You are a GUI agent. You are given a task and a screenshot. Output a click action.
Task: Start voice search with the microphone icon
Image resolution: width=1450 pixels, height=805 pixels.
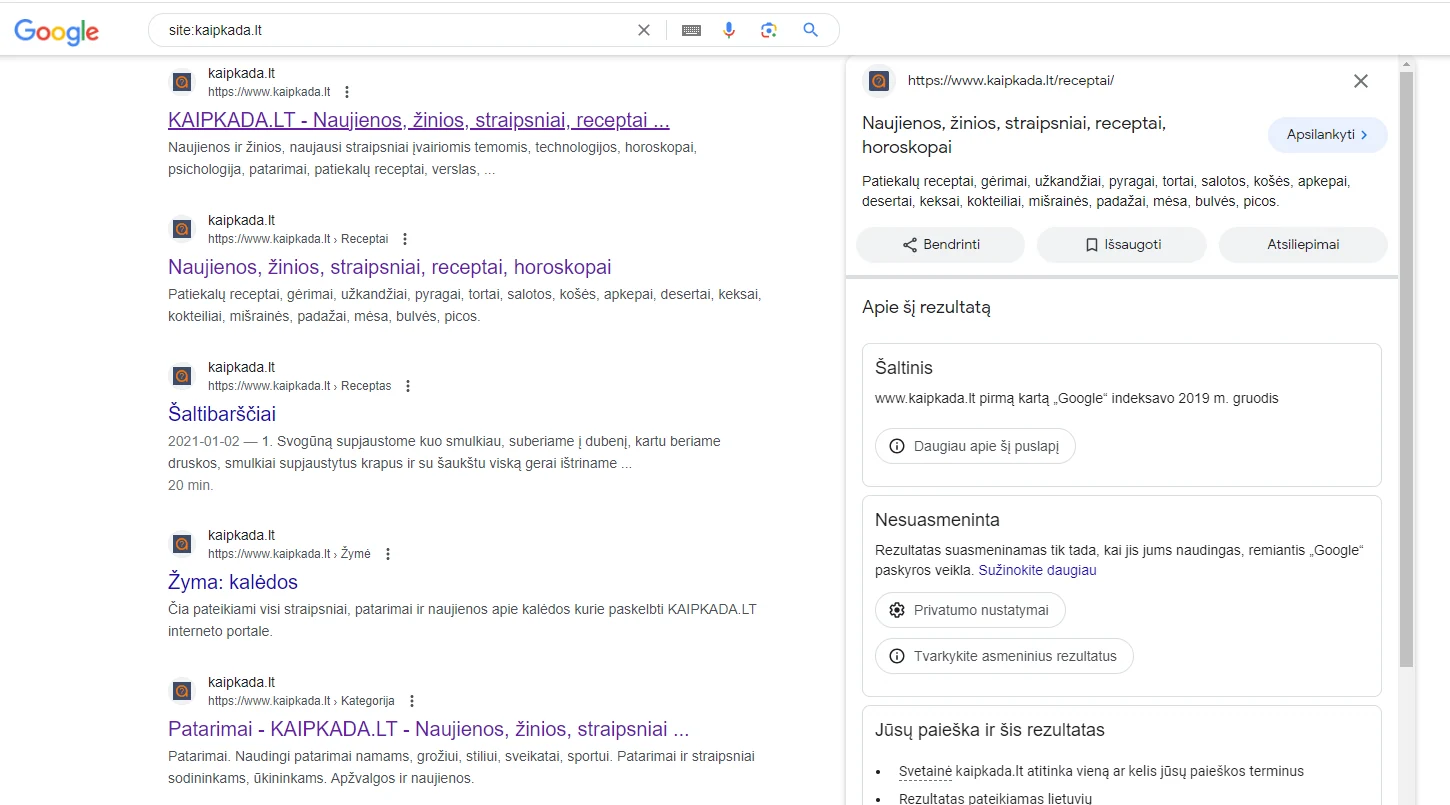[729, 30]
